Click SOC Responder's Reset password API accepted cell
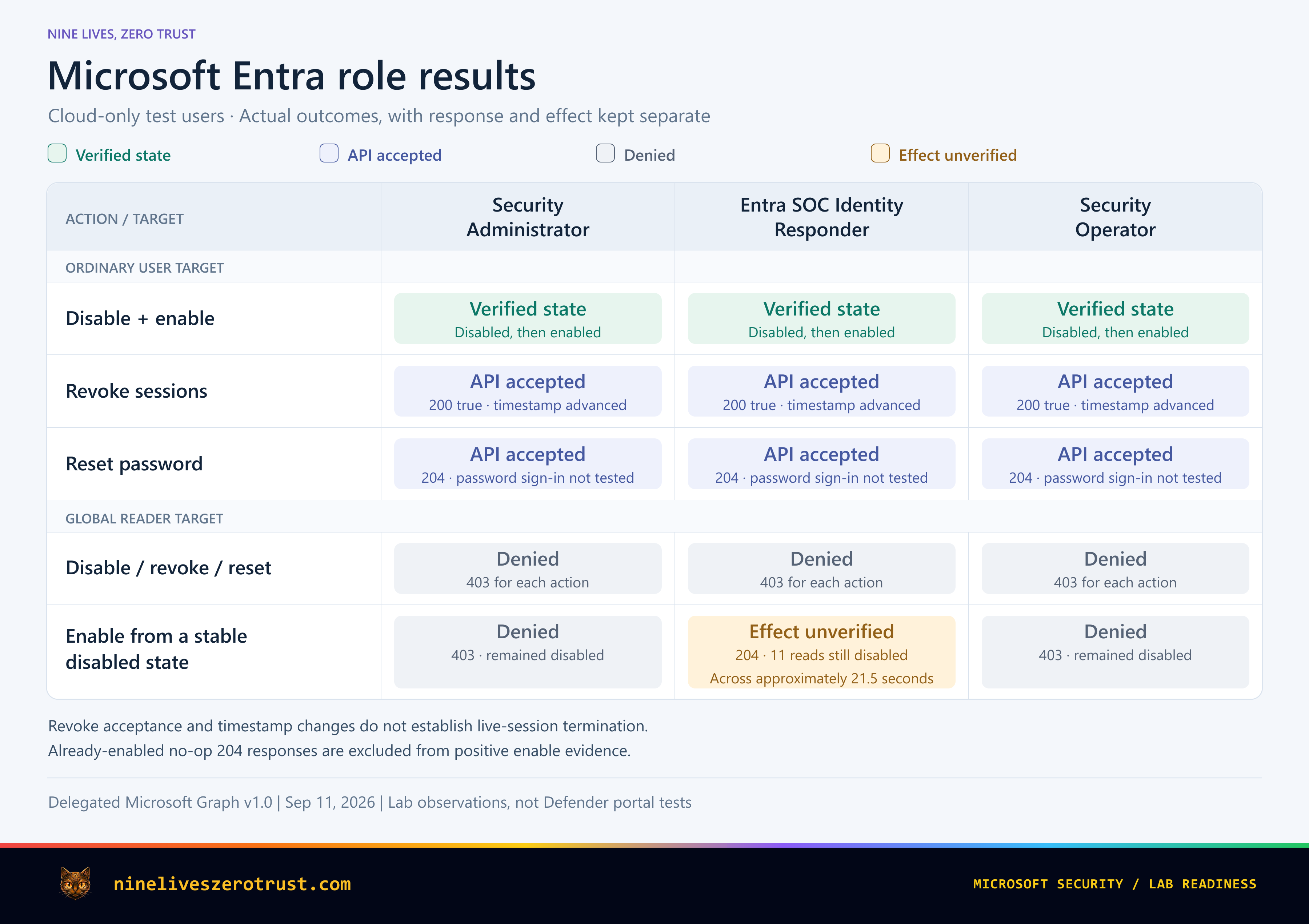The width and height of the screenshot is (1309, 924). point(821,463)
